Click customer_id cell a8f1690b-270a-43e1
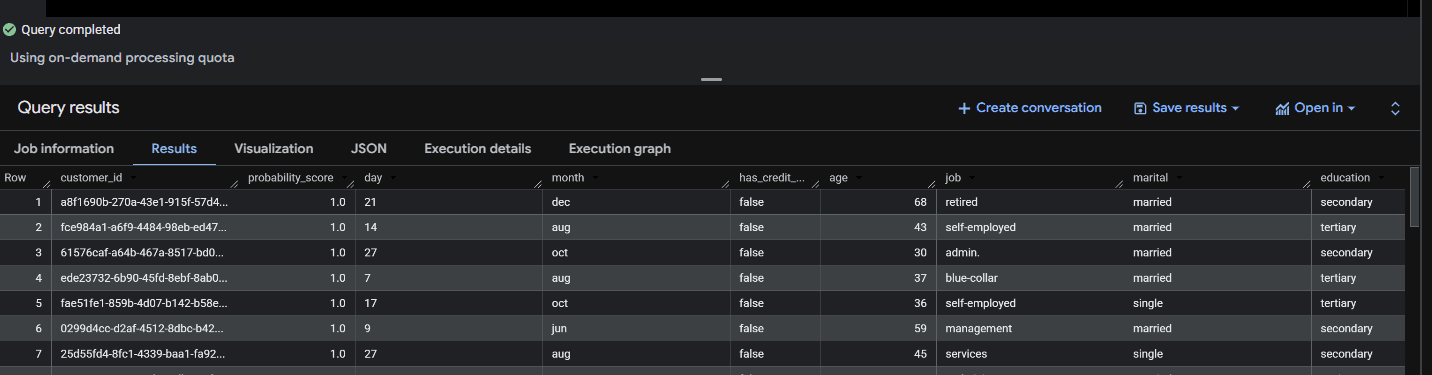Screen dimensions: 1432x375 144,202
